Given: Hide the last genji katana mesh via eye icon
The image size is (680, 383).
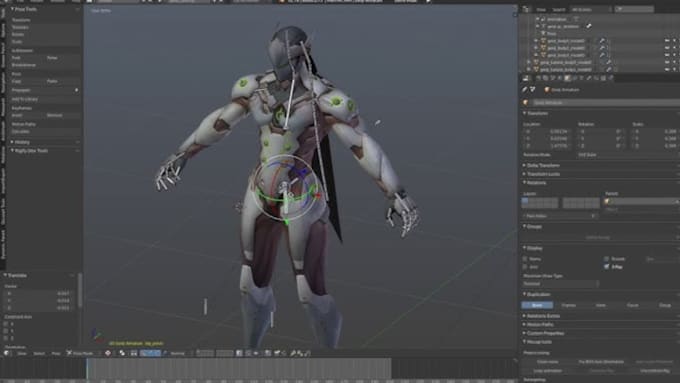Looking at the screenshot, I should (667, 69).
